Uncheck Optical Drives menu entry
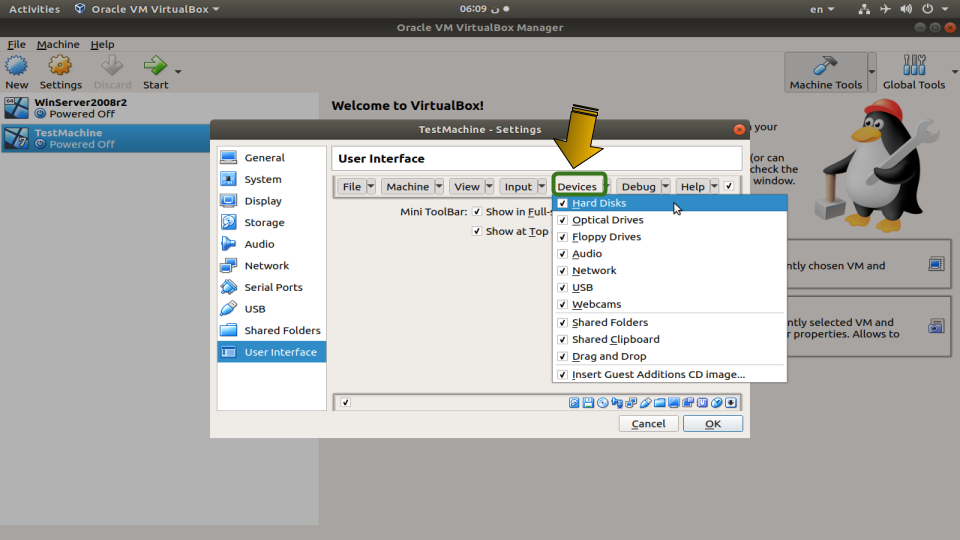Viewport: 960px width, 540px height. [x=563, y=220]
